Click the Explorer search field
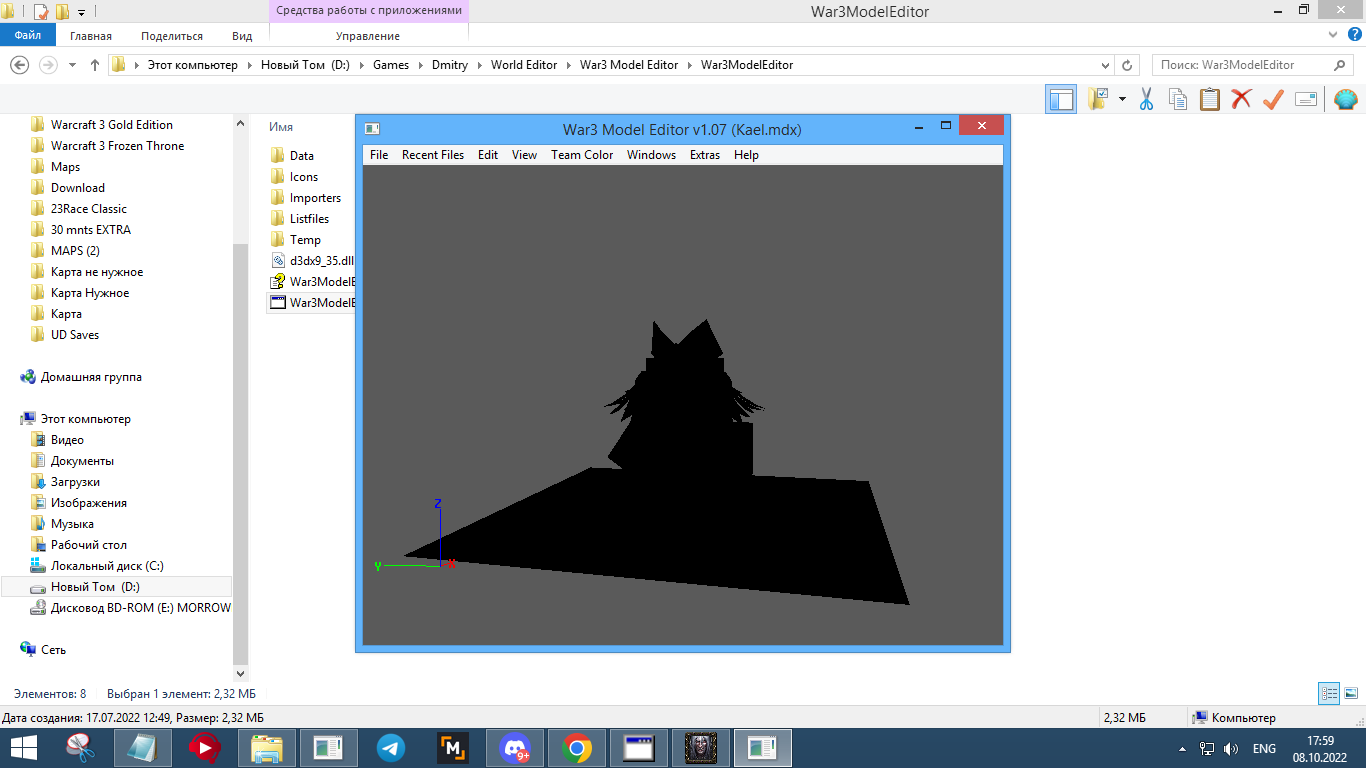Image resolution: width=1366 pixels, height=768 pixels. tap(1254, 65)
